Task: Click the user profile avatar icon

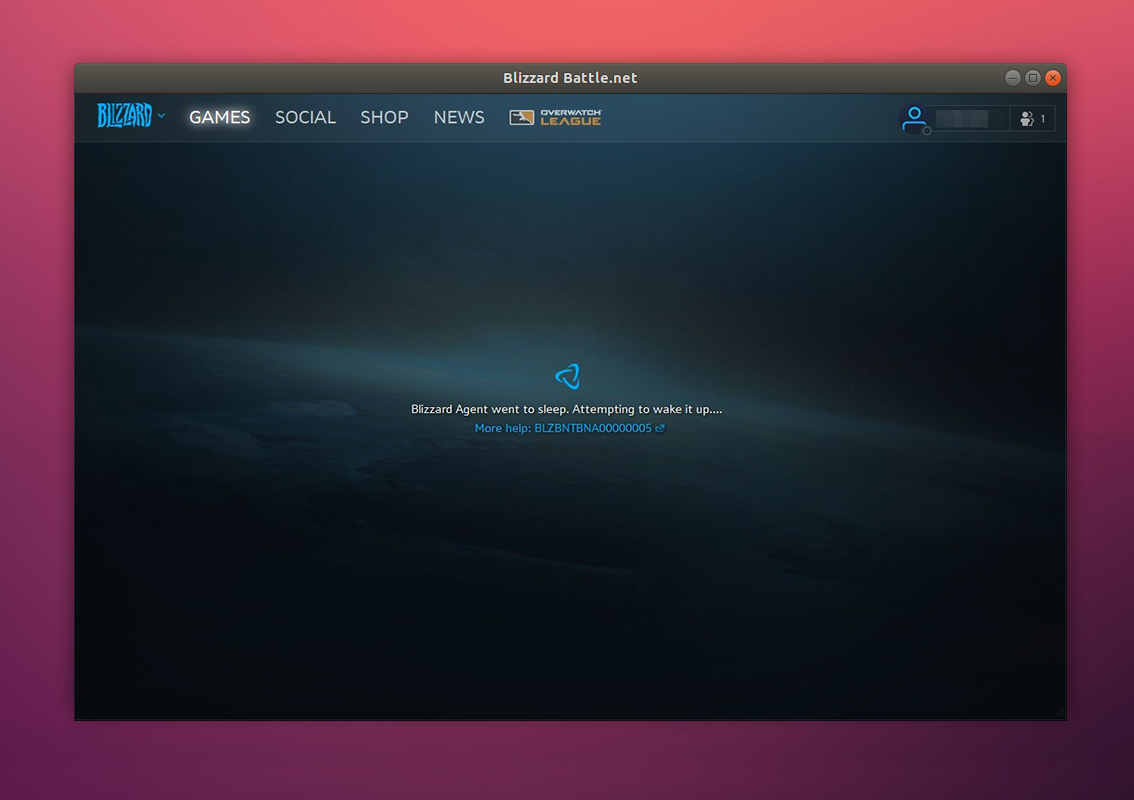Action: [x=914, y=119]
